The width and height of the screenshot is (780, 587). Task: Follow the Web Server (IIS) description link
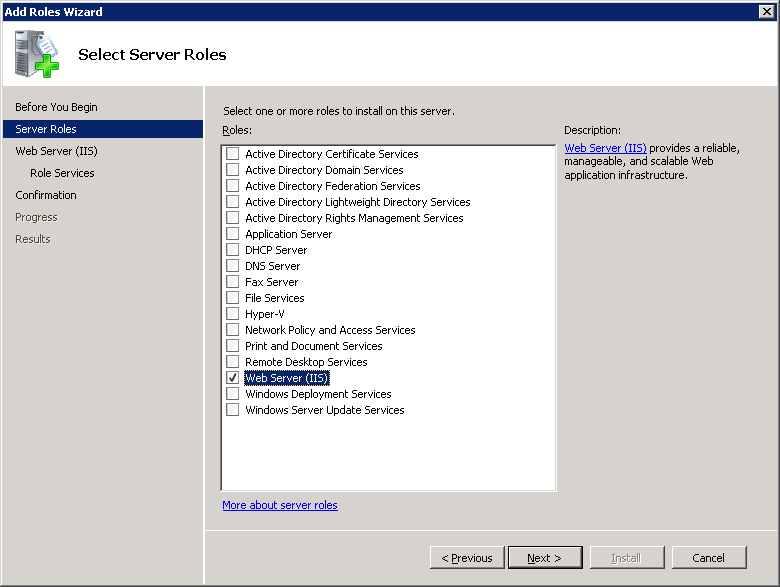coord(605,148)
